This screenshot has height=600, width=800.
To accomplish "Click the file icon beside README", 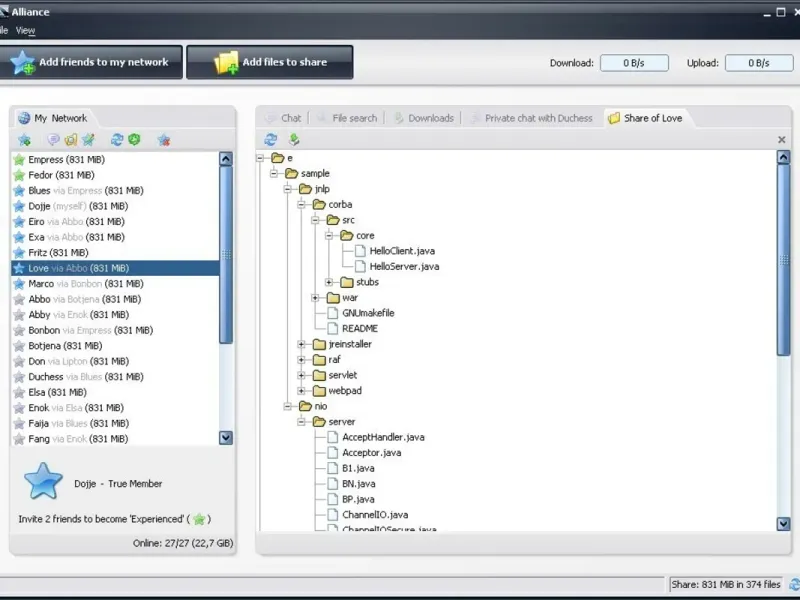I will tap(333, 328).
